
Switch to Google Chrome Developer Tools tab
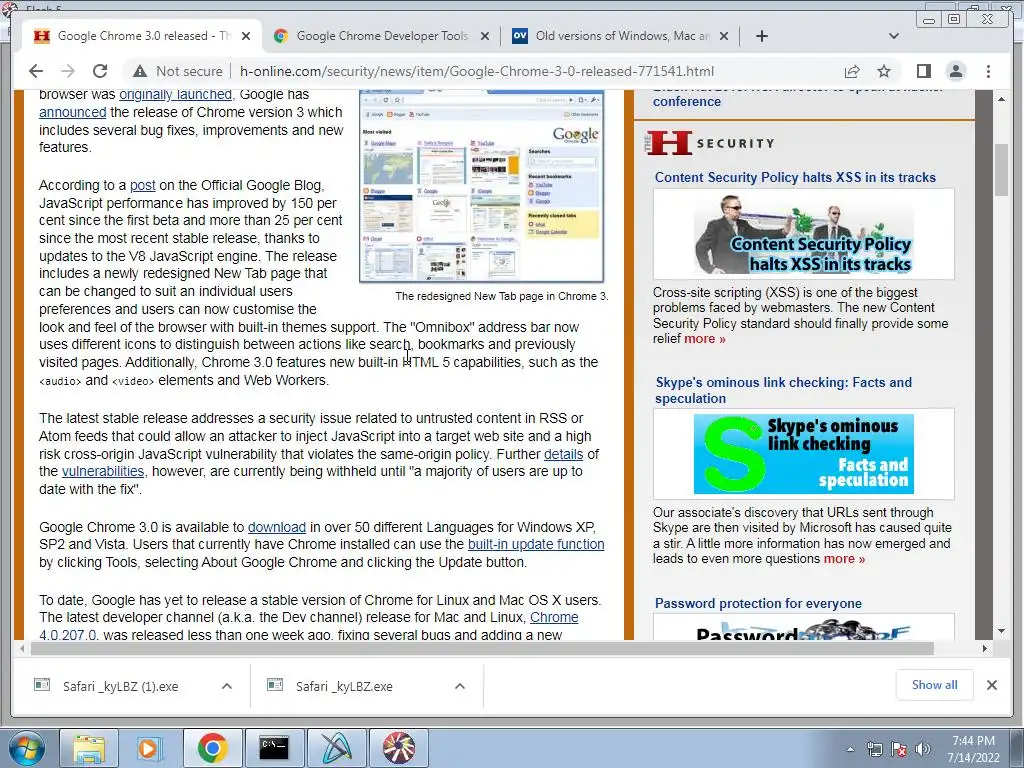[382, 36]
